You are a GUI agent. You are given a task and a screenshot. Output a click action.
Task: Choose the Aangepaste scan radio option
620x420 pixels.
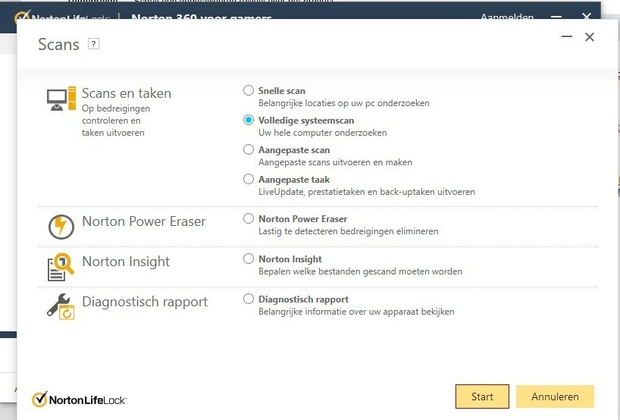click(x=249, y=149)
